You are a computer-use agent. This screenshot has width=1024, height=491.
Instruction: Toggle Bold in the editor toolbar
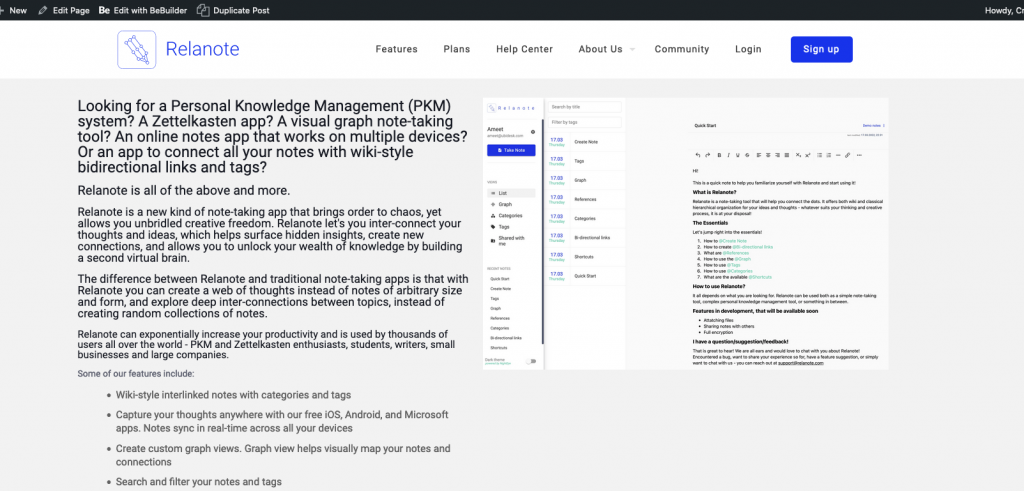coord(719,155)
